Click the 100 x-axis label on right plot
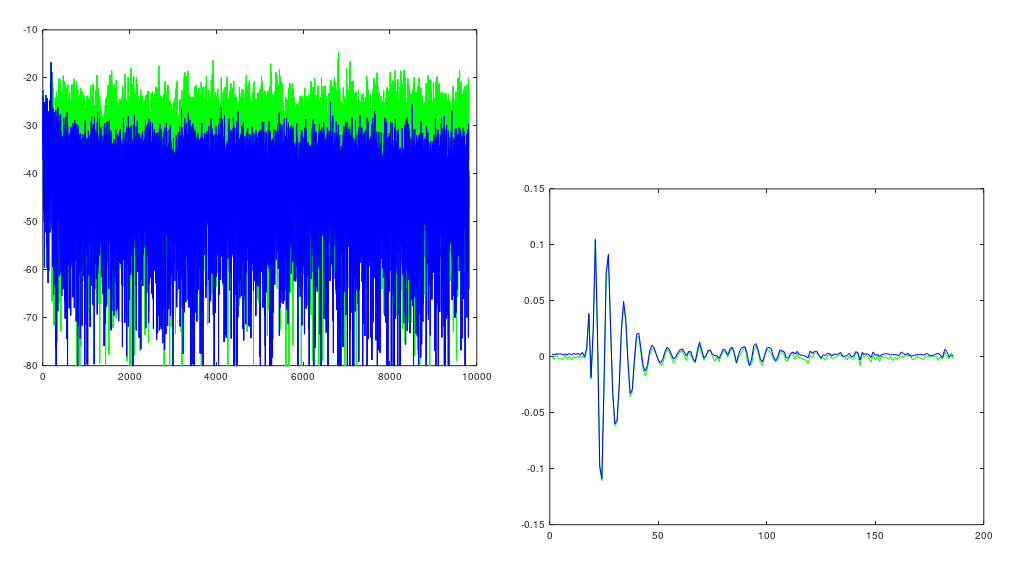1014x563 pixels. (767, 536)
